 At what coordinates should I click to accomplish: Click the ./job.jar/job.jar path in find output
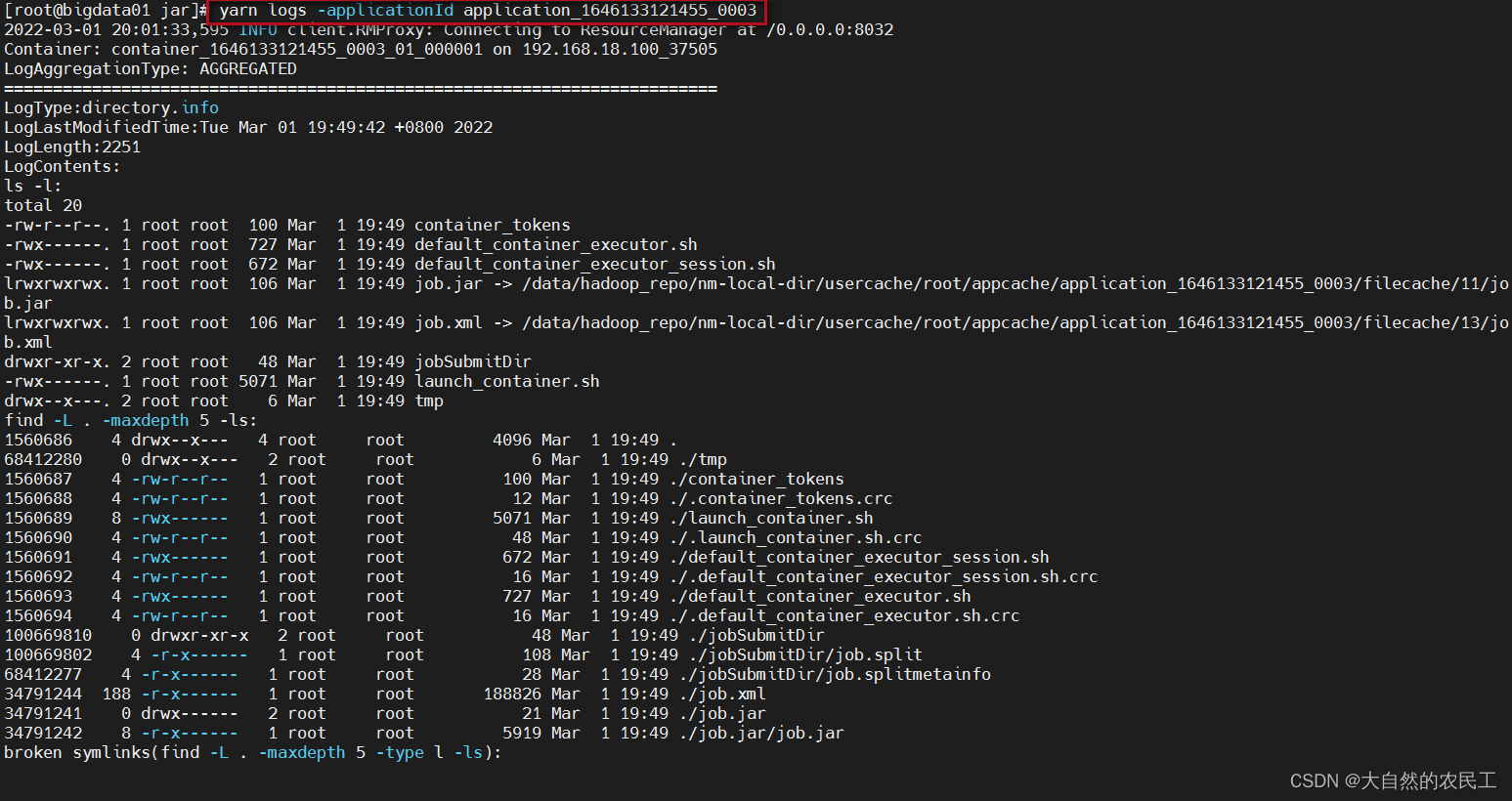point(756,734)
